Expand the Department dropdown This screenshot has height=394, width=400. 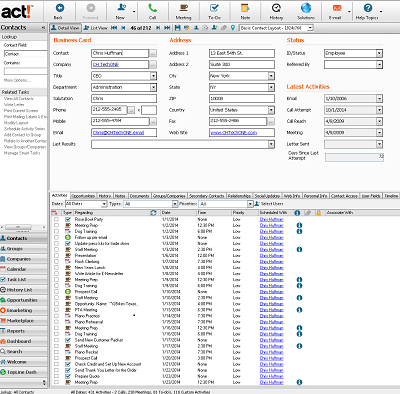point(153,87)
